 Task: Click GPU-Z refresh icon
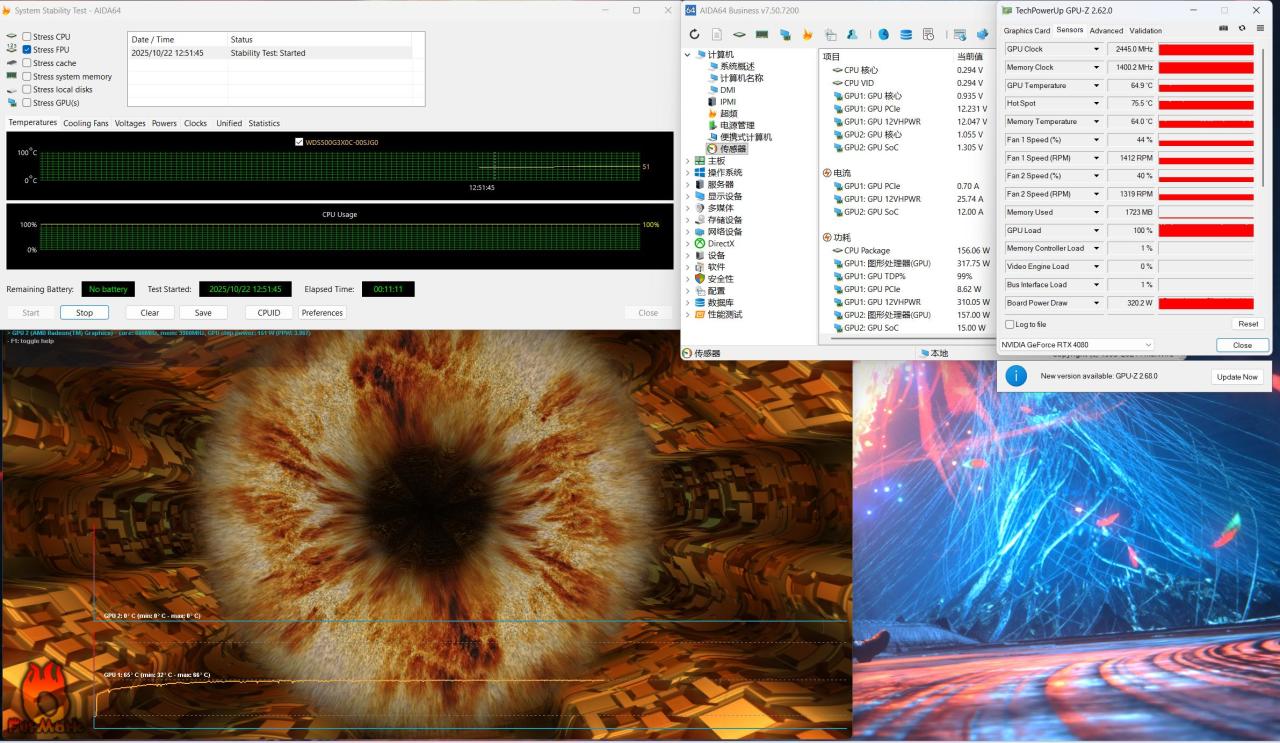click(1242, 28)
